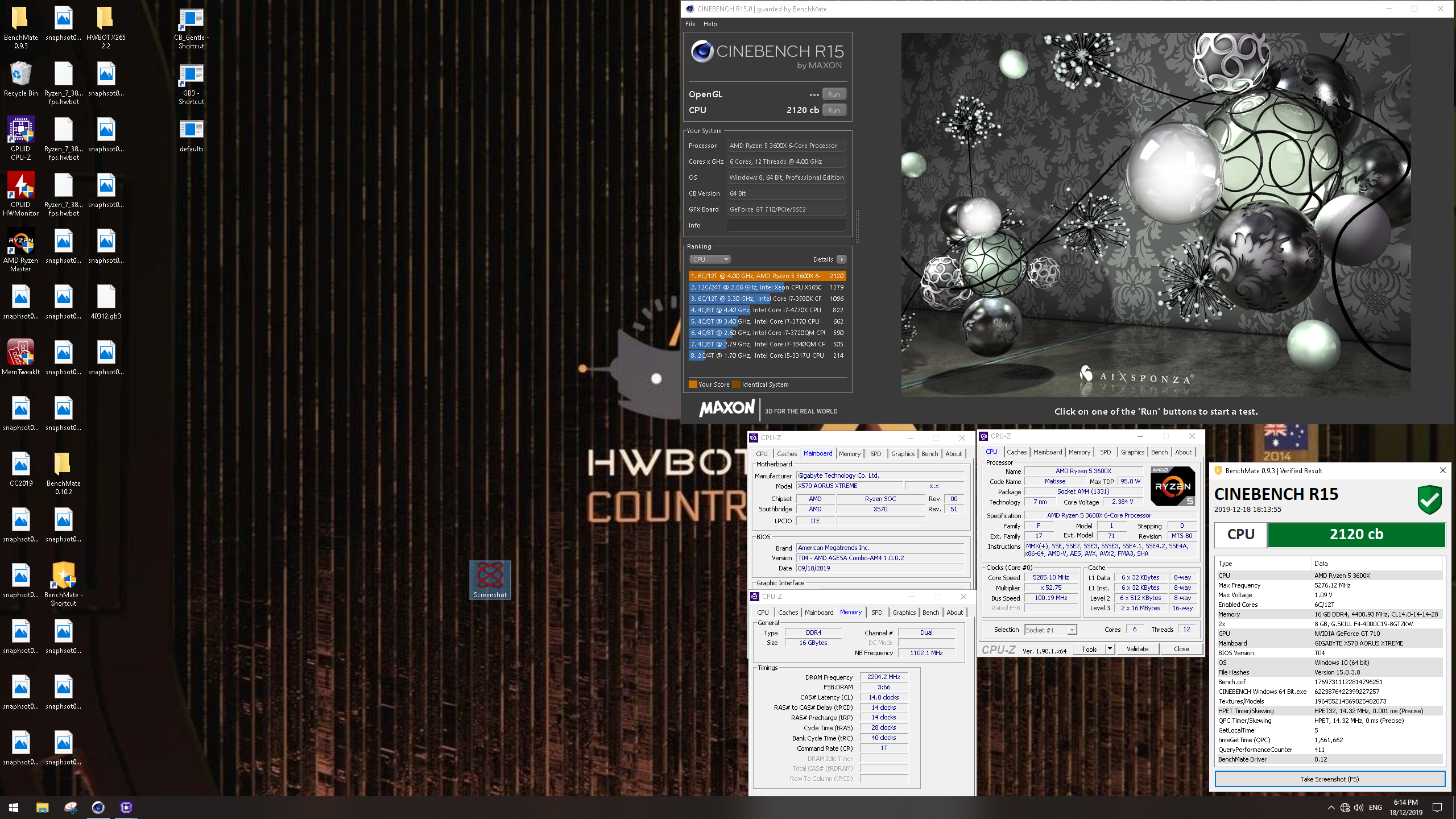The height and width of the screenshot is (819, 1456).
Task: Click Take Screenshot (F5) in BenchMate
Action: [1330, 779]
